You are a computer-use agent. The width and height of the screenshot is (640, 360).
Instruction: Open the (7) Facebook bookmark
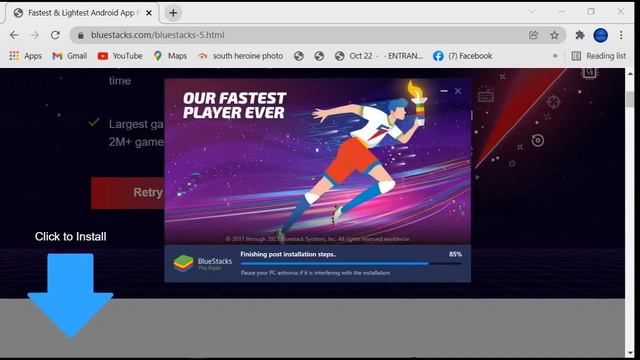point(463,56)
